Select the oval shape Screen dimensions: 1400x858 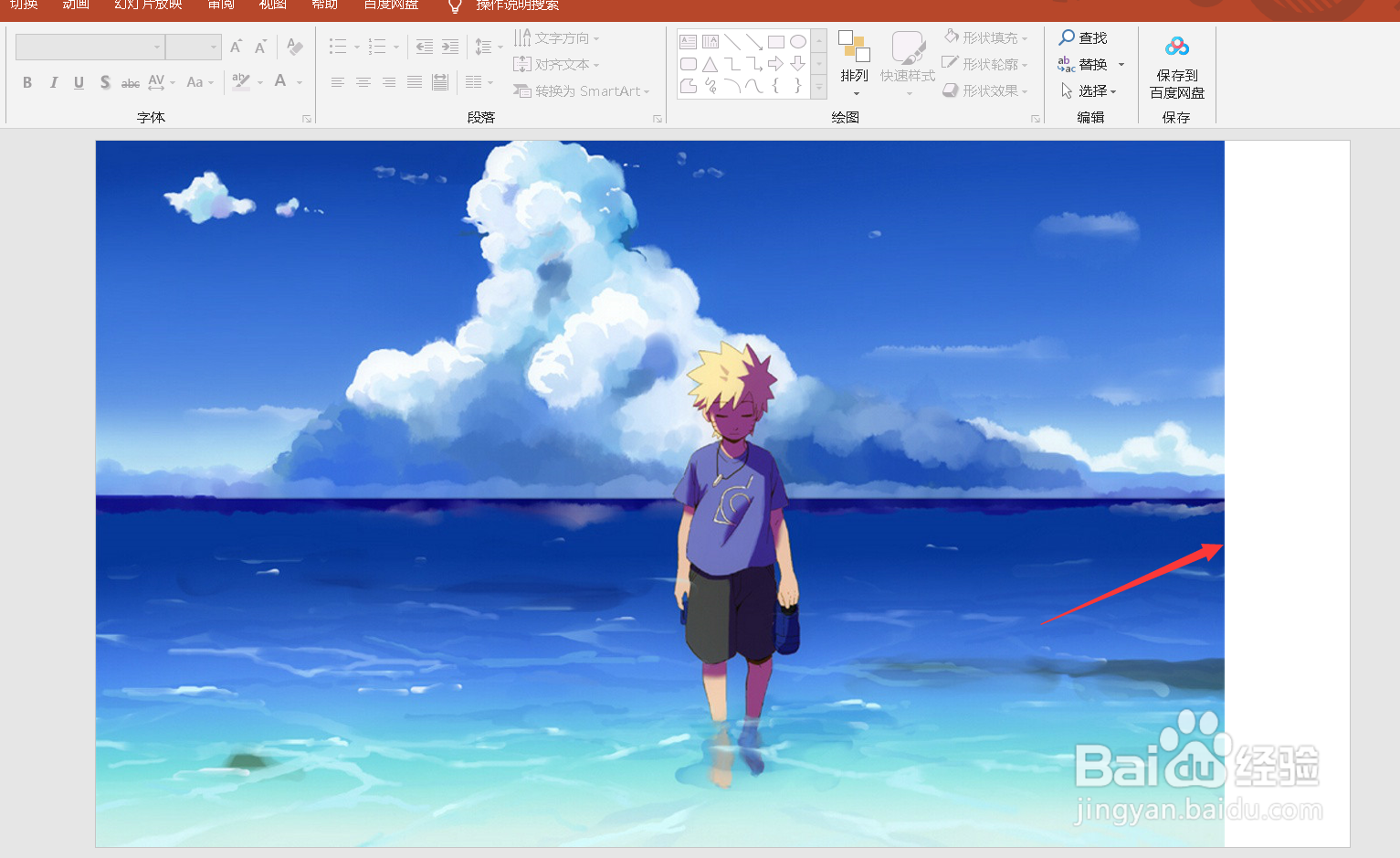point(798,42)
